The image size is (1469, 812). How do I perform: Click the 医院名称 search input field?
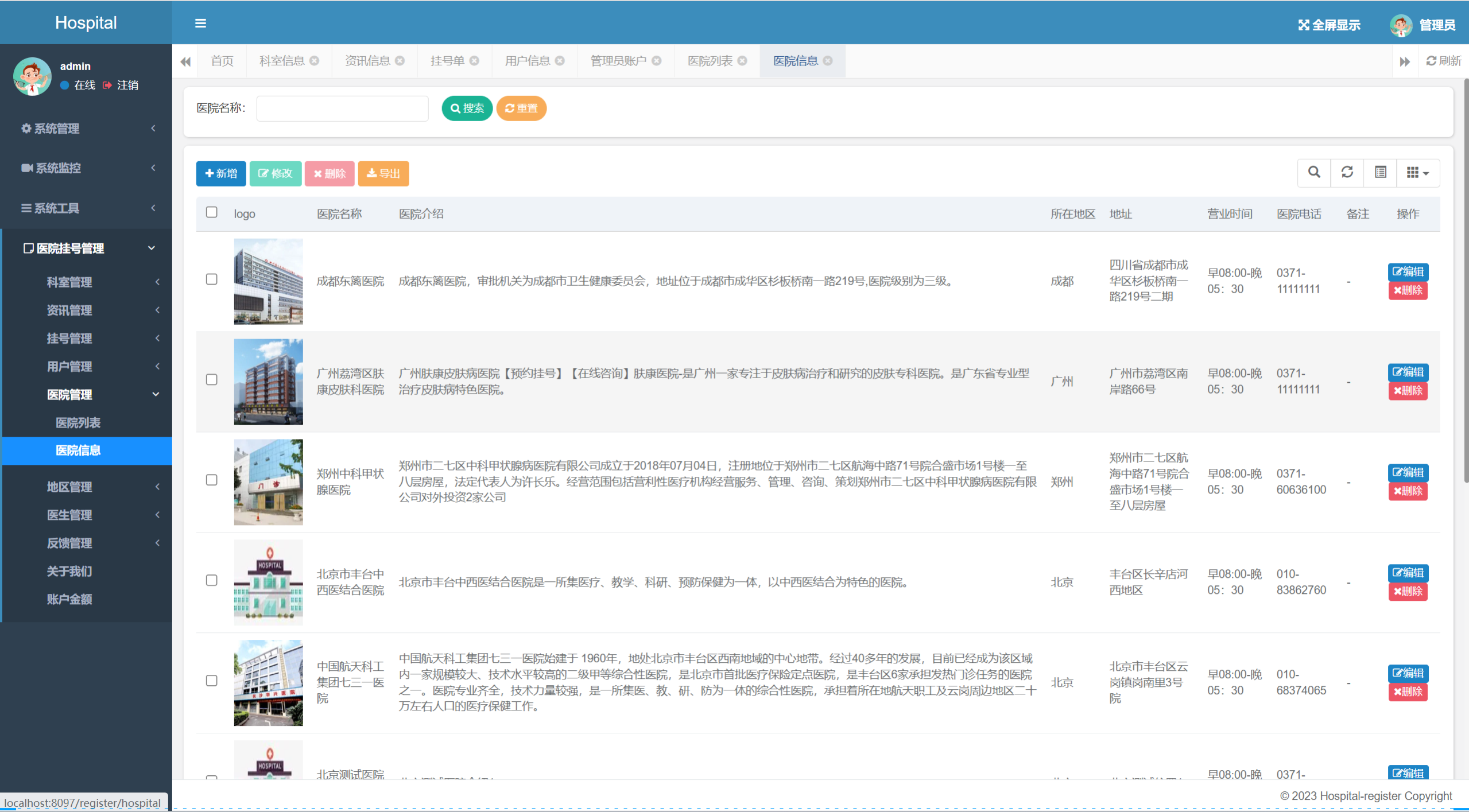point(342,108)
